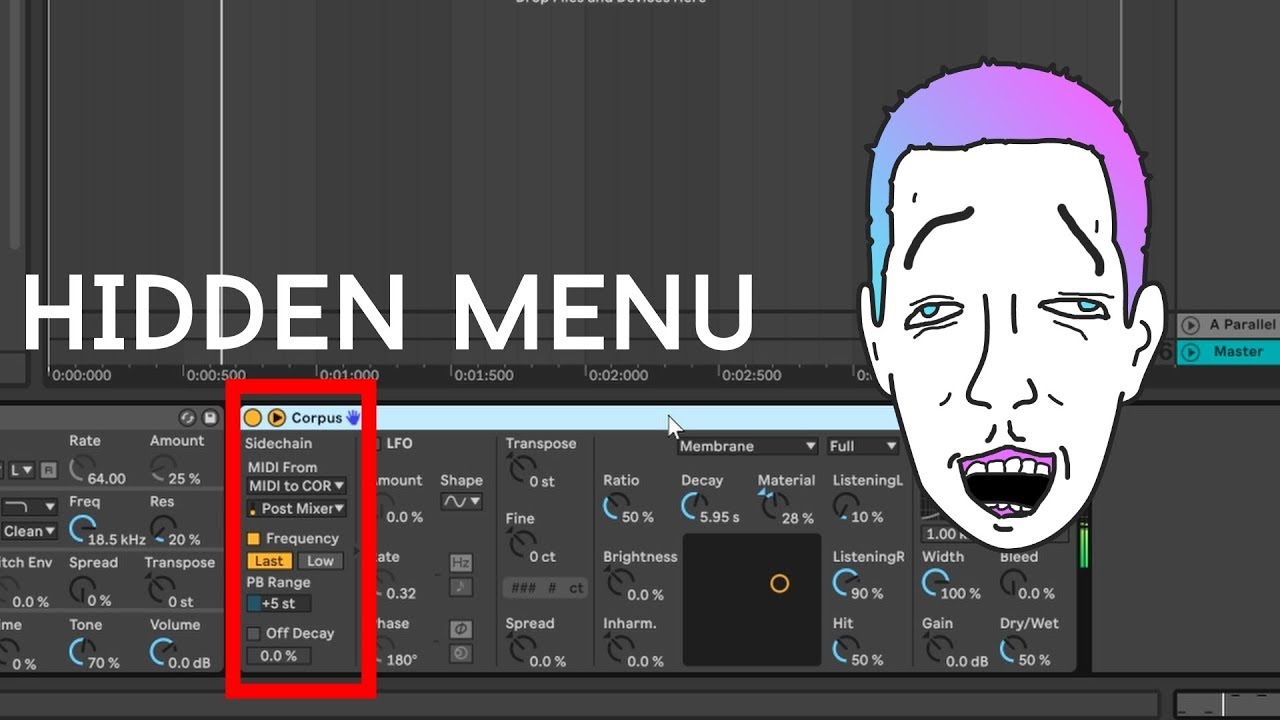This screenshot has height=720, width=1280.
Task: Click the Corpus Spread 0.0 % knob
Action: point(521,648)
